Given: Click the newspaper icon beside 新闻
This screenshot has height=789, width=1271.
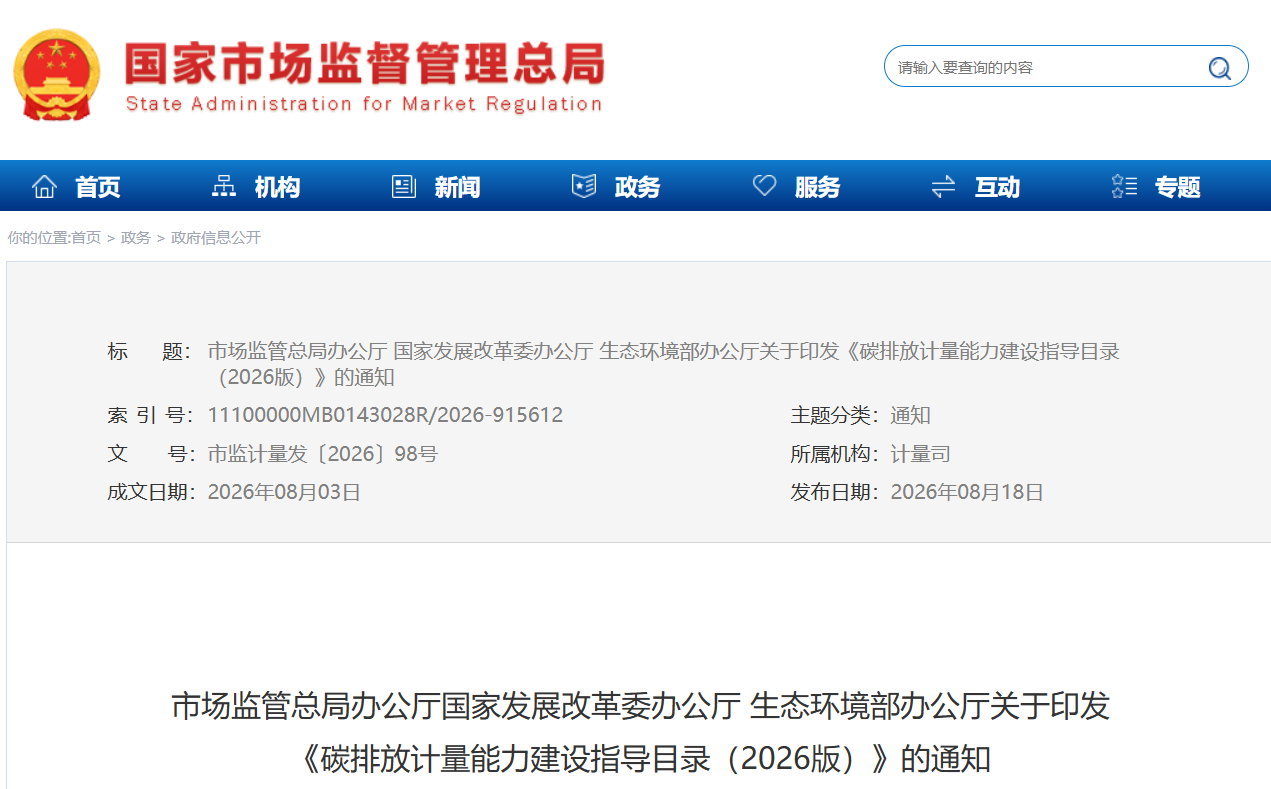Looking at the screenshot, I should (x=404, y=186).
